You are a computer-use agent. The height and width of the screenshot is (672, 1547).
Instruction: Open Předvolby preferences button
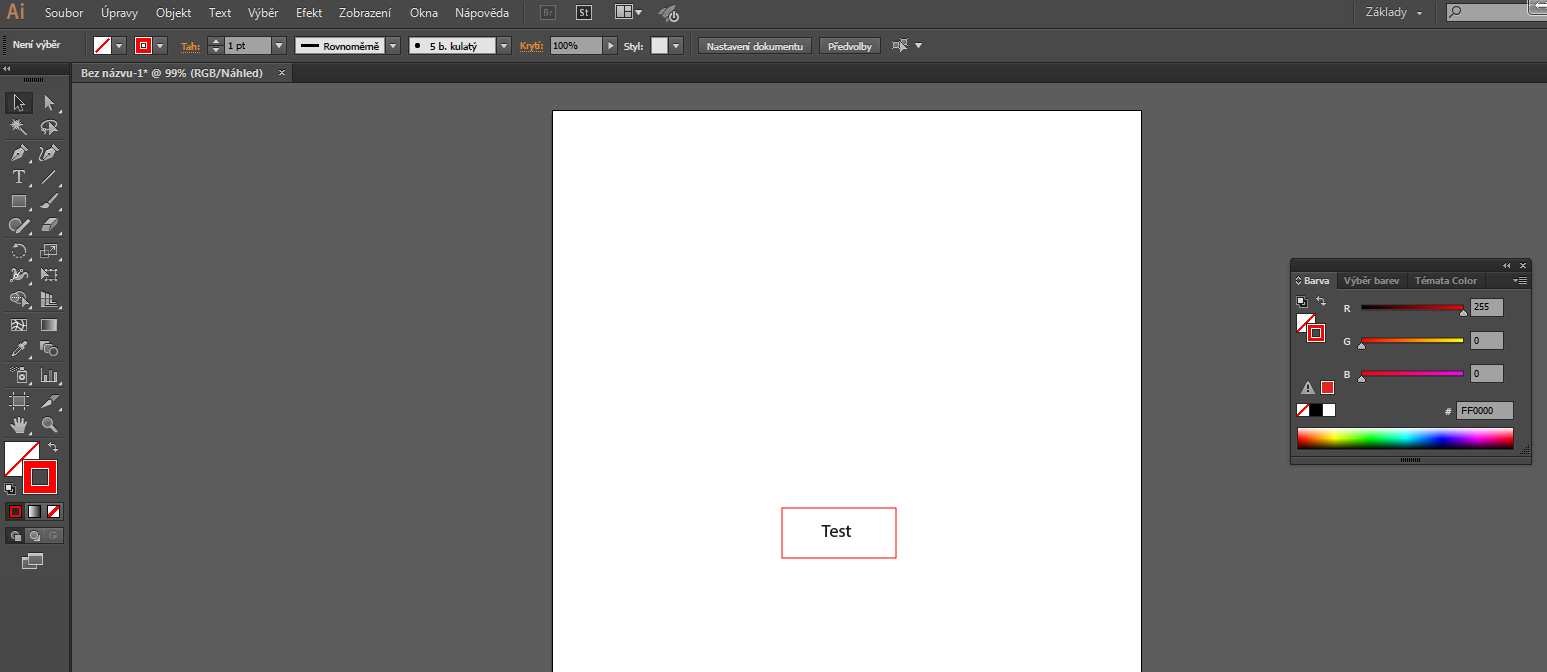849,46
